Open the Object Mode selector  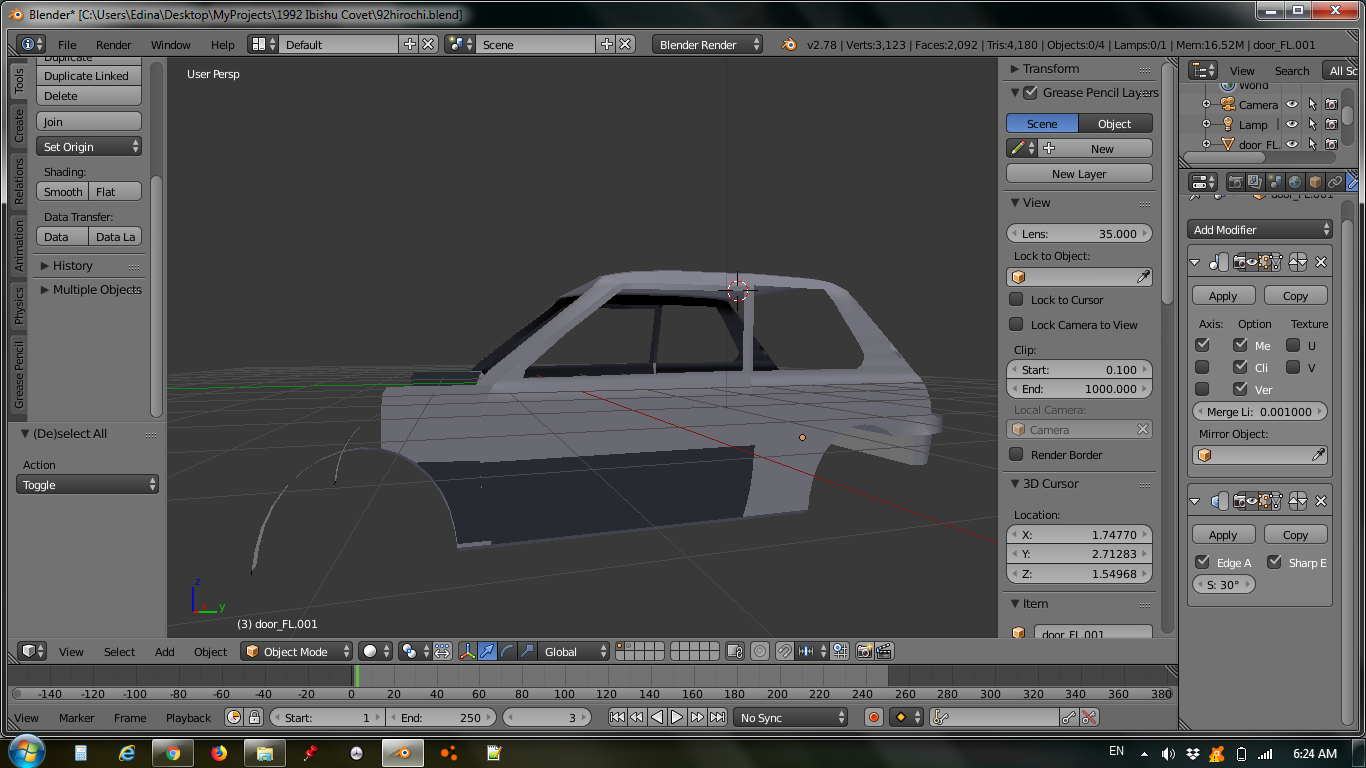tap(297, 651)
